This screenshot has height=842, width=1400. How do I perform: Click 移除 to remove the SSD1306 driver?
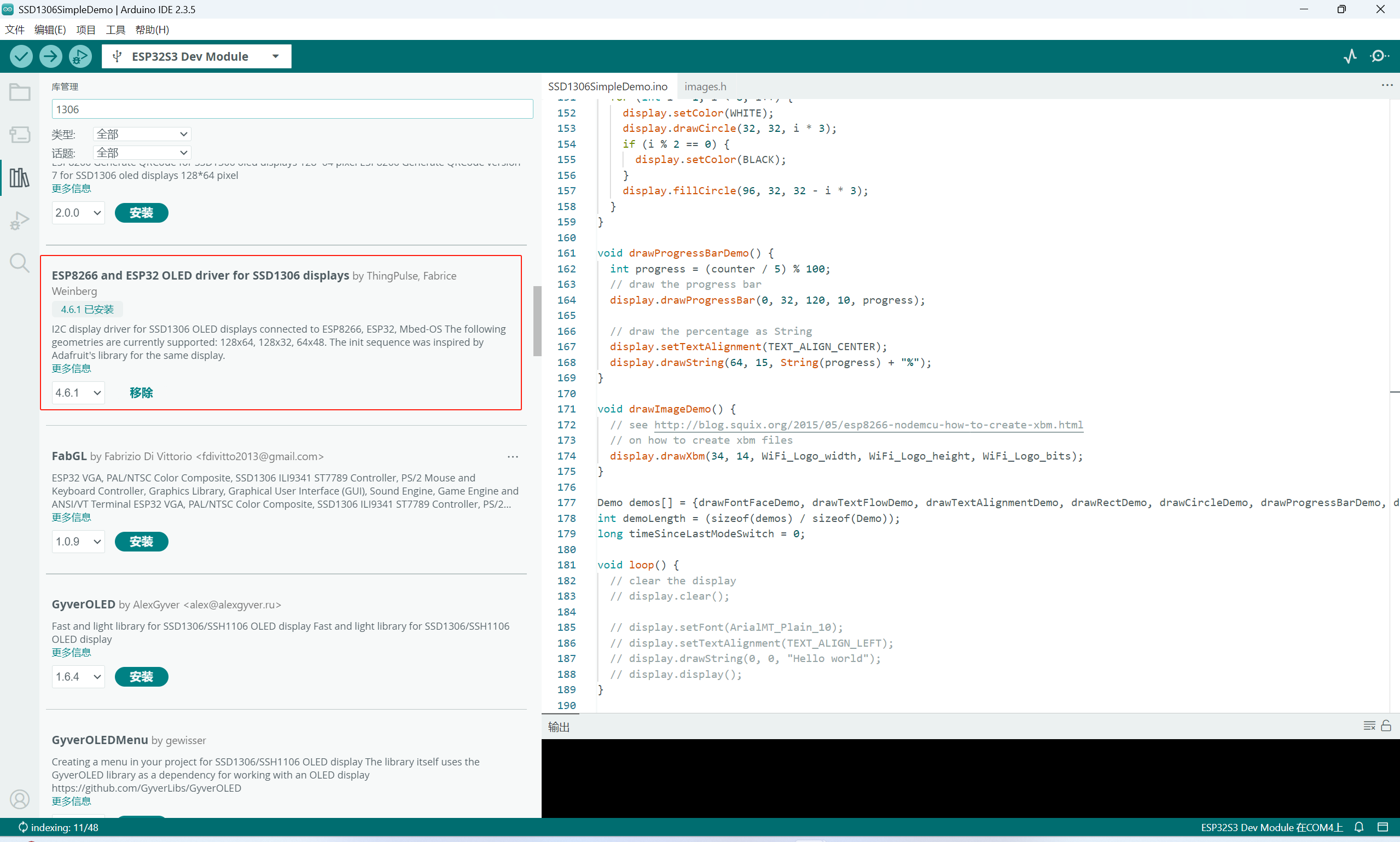click(141, 393)
